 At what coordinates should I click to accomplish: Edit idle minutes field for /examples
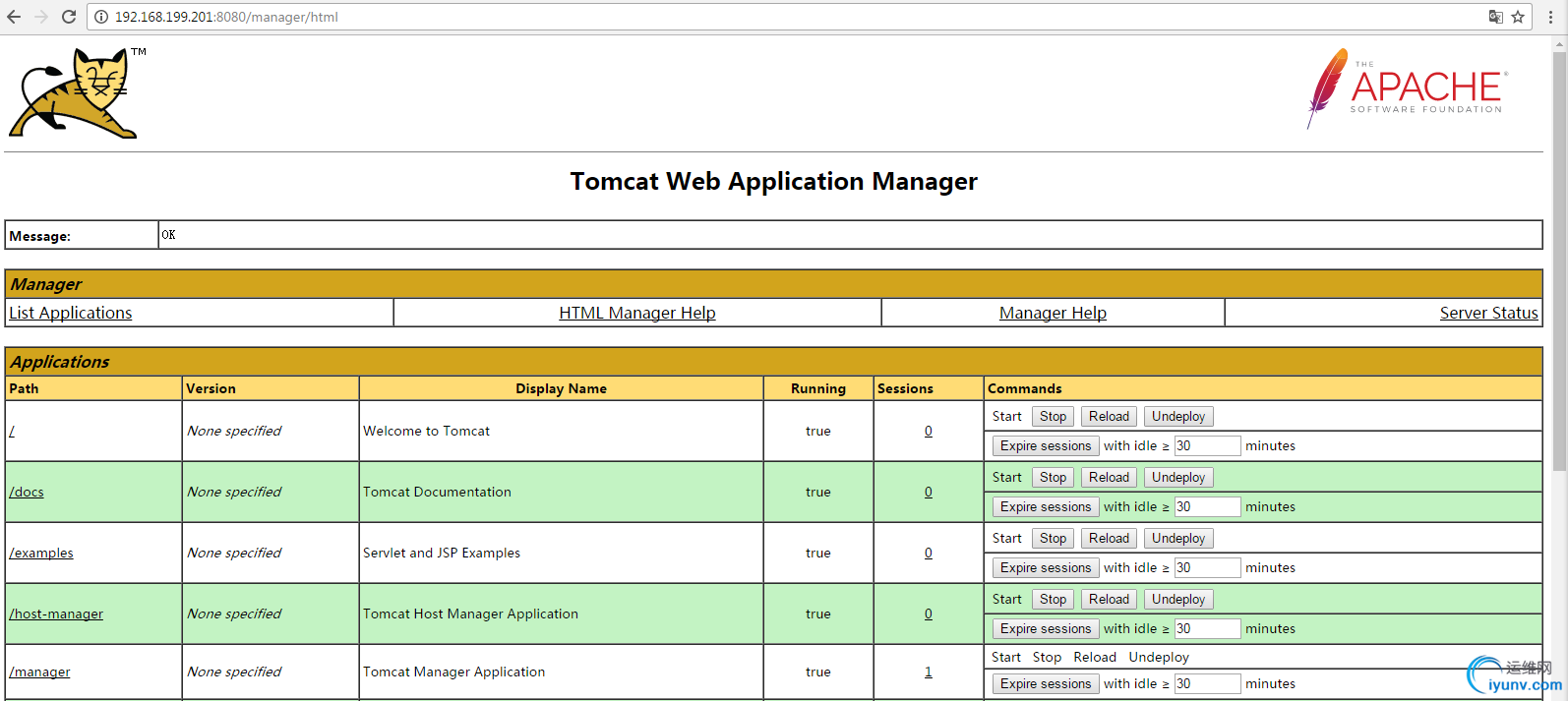pos(1207,568)
